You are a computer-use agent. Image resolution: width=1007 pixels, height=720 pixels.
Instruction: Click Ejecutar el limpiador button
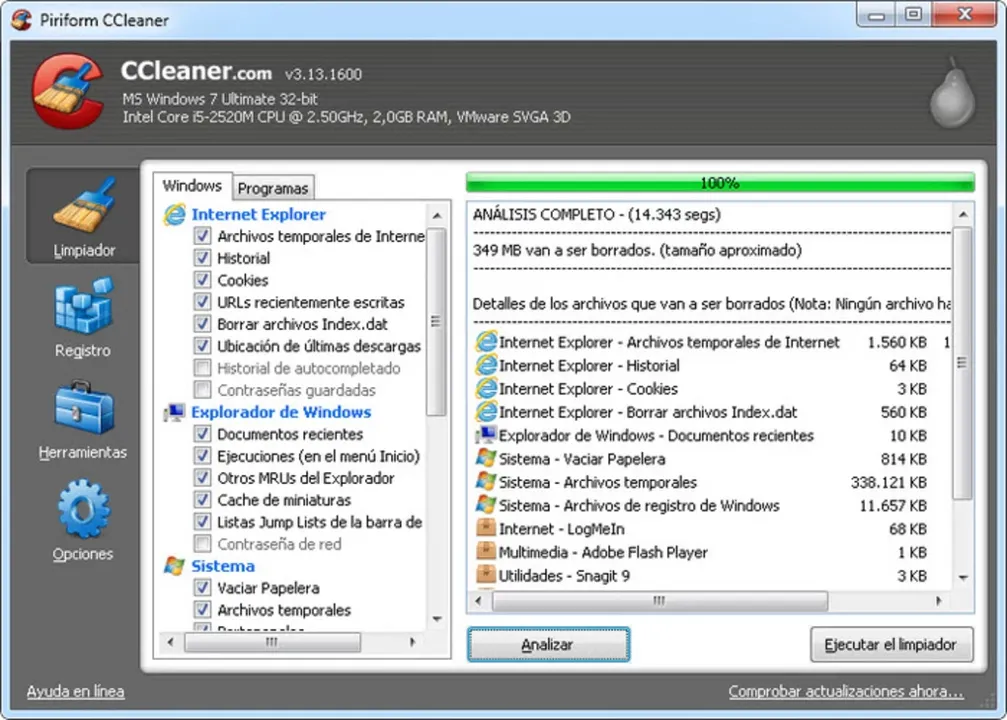click(891, 644)
